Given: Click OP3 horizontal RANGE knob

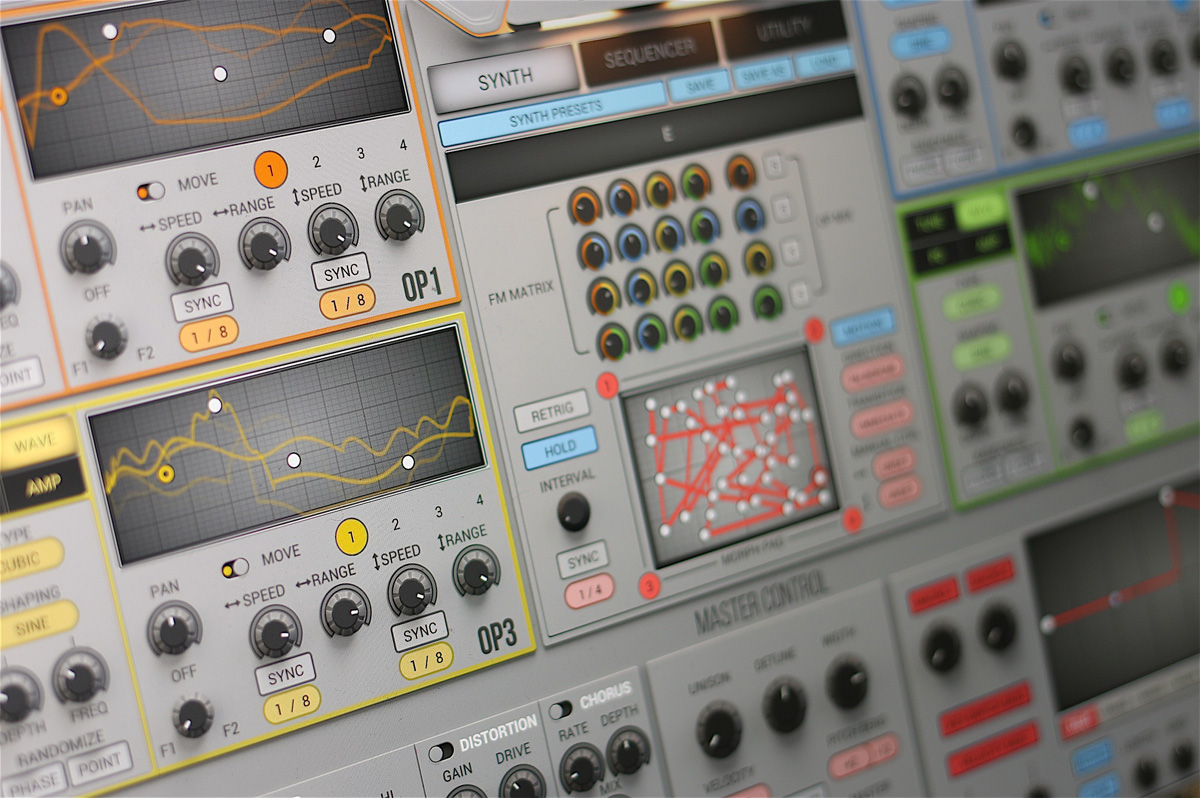Looking at the screenshot, I should (x=346, y=610).
